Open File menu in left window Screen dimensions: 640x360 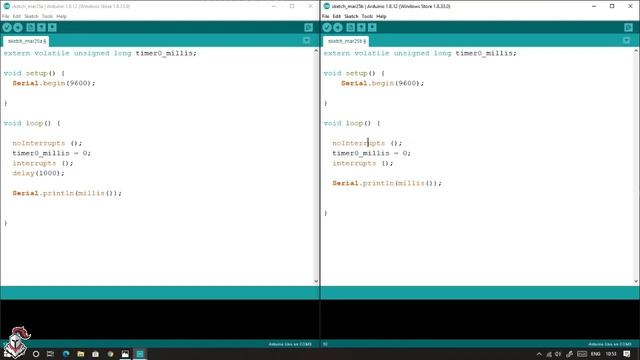[x=6, y=16]
